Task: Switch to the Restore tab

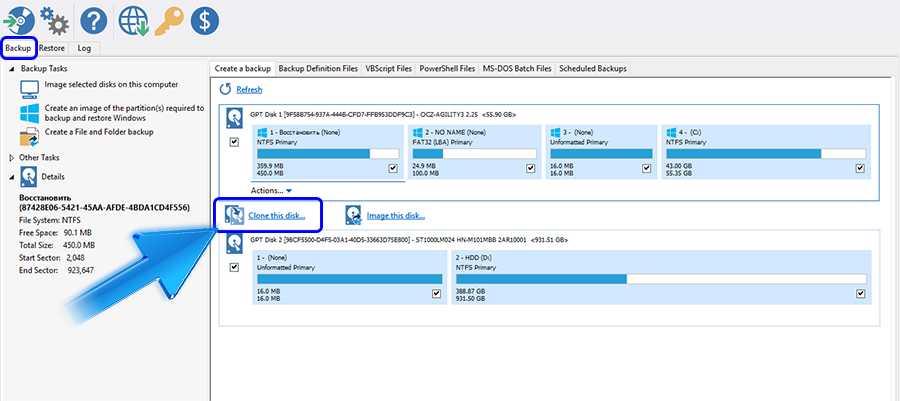Action: click(52, 46)
